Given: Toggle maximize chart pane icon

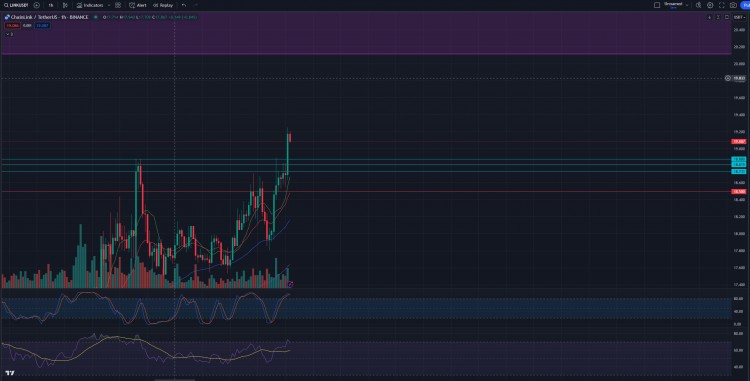Looking at the screenshot, I should point(727,17).
